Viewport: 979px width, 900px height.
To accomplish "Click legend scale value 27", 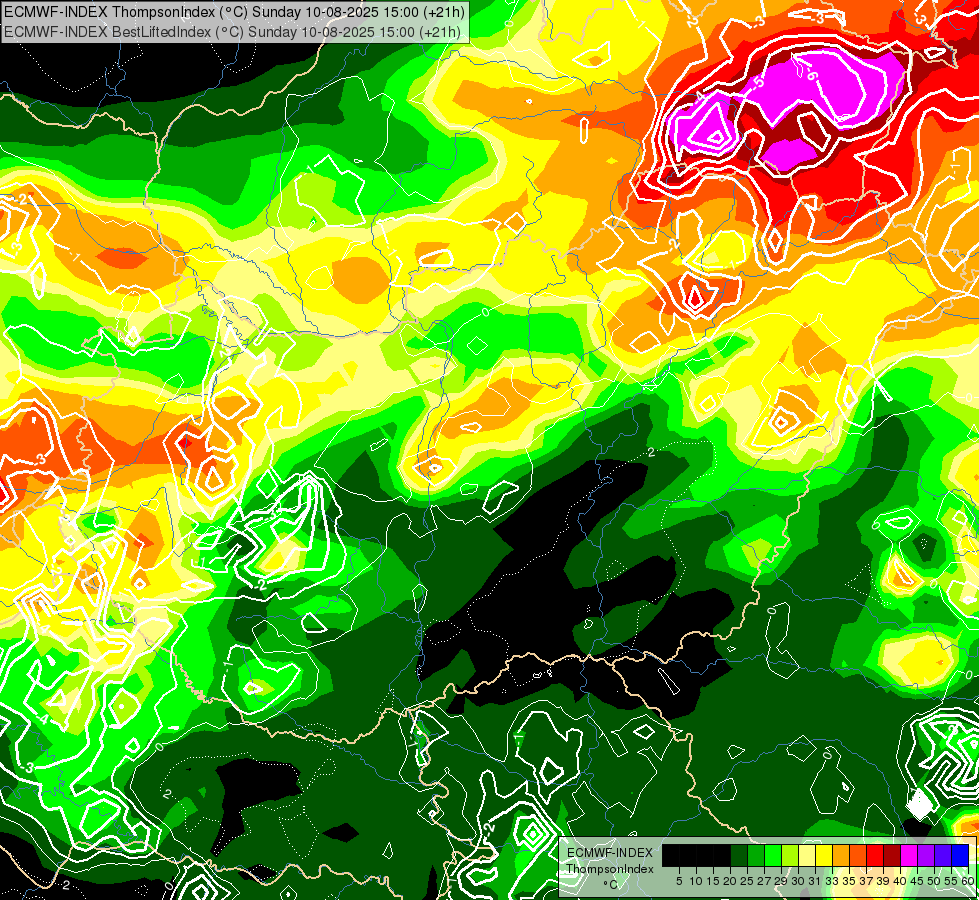I will (x=764, y=881).
